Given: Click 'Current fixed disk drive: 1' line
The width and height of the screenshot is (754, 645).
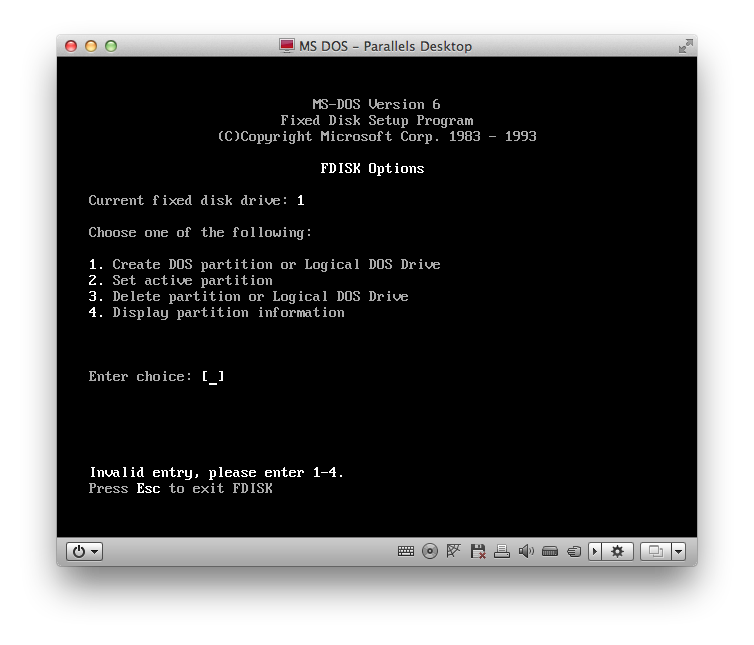Looking at the screenshot, I should click(x=196, y=201).
